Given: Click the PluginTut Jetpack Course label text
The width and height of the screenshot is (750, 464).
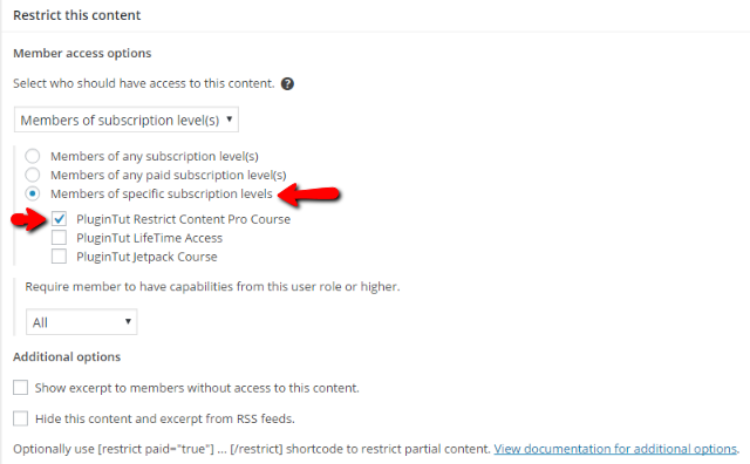Looking at the screenshot, I should pos(147,257).
